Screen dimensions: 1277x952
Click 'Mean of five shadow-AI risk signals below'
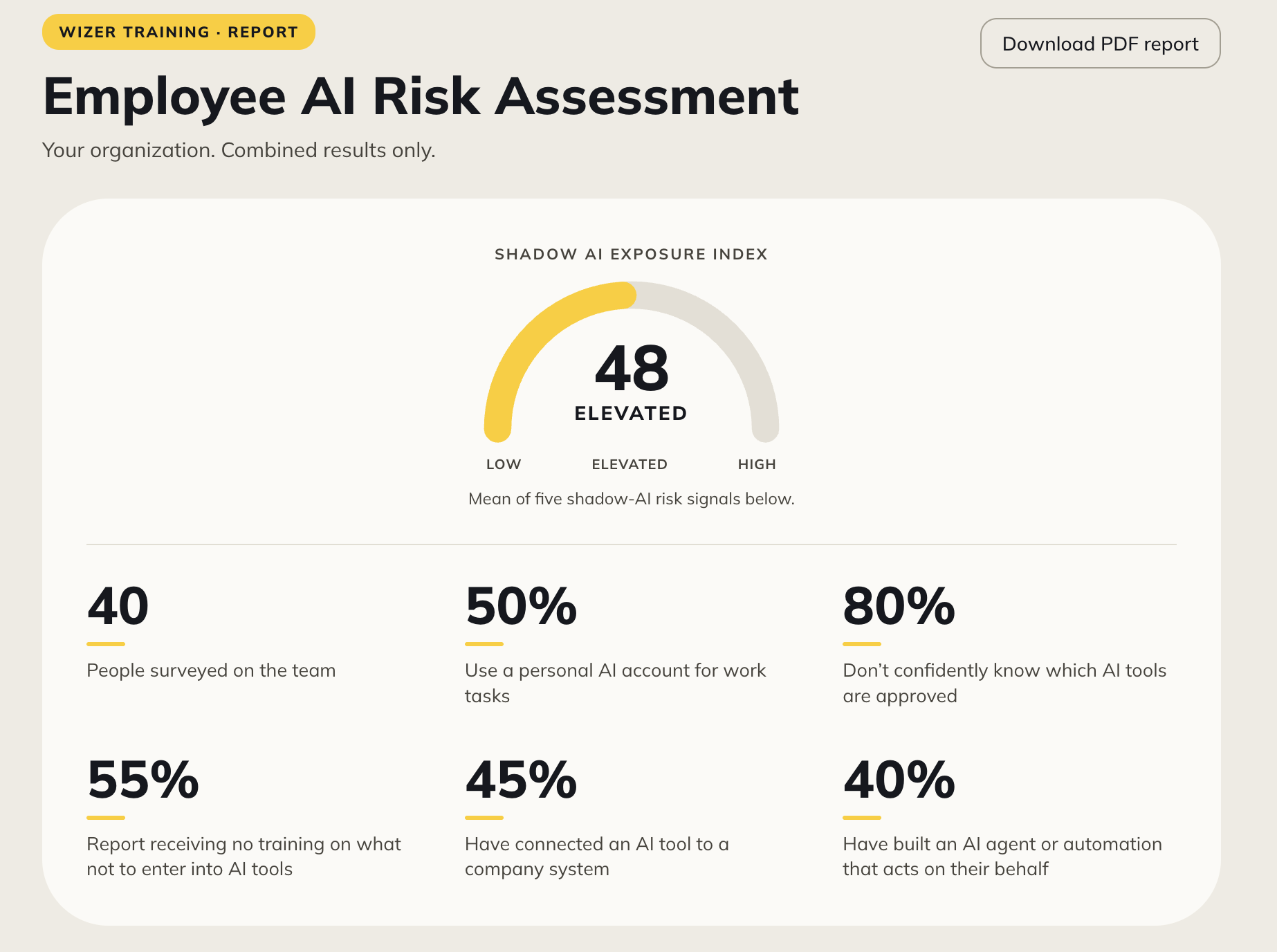tap(632, 499)
